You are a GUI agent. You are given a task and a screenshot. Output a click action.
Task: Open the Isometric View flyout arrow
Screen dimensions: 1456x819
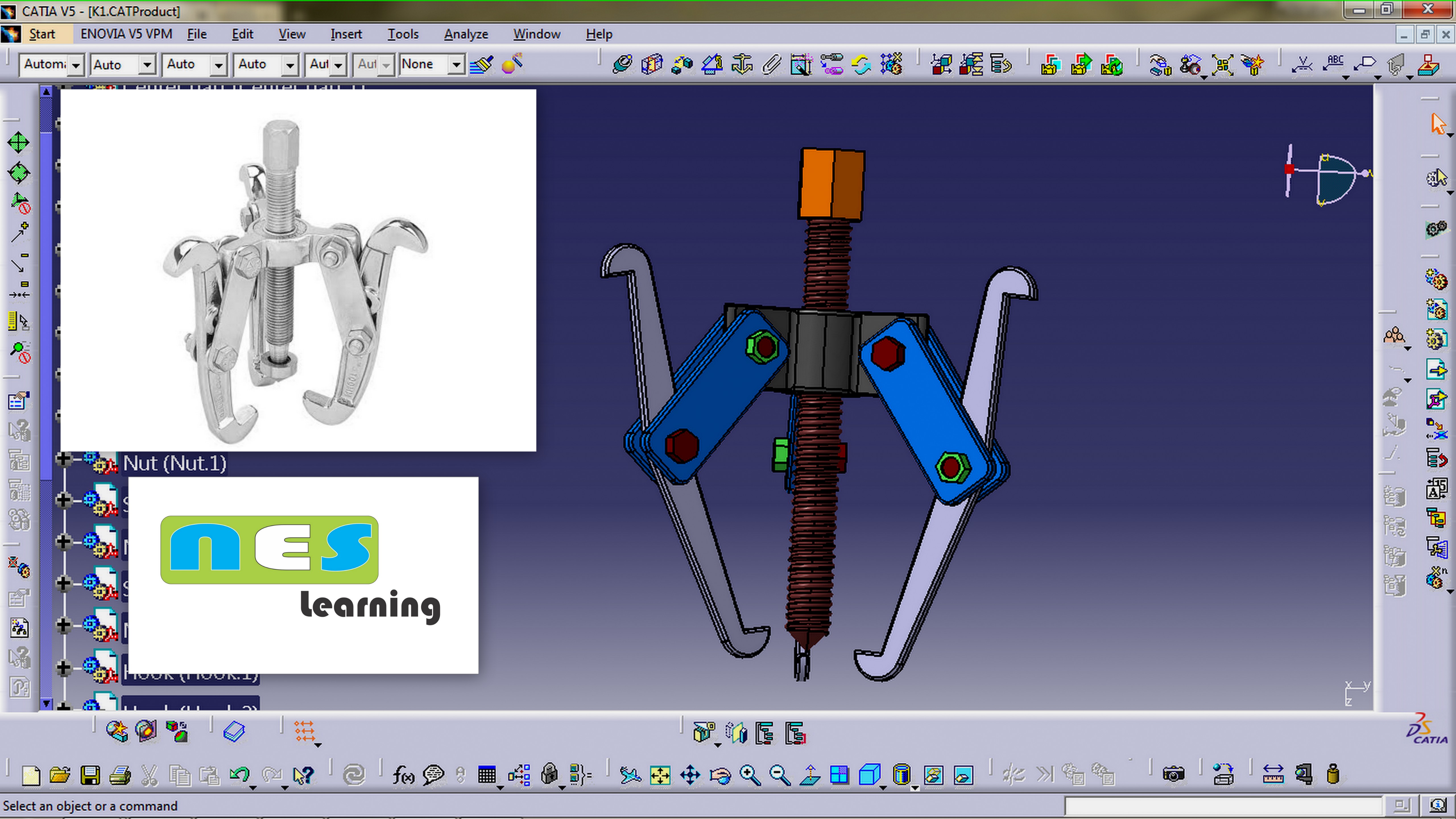point(883,787)
